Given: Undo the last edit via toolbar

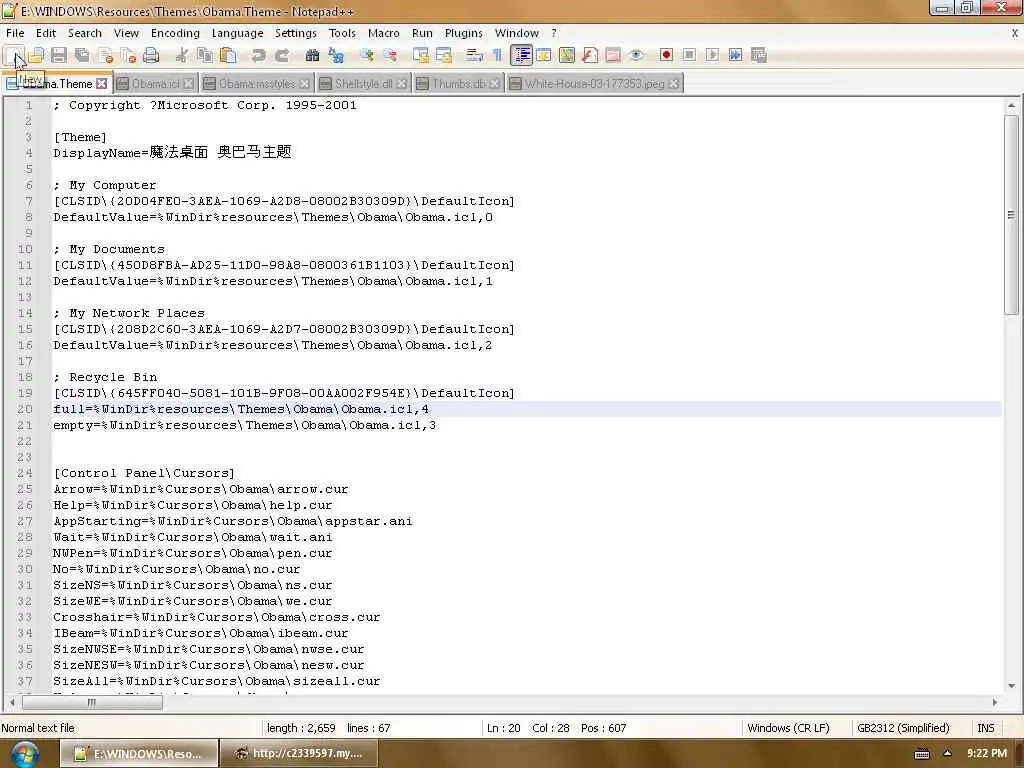Looking at the screenshot, I should click(x=259, y=56).
